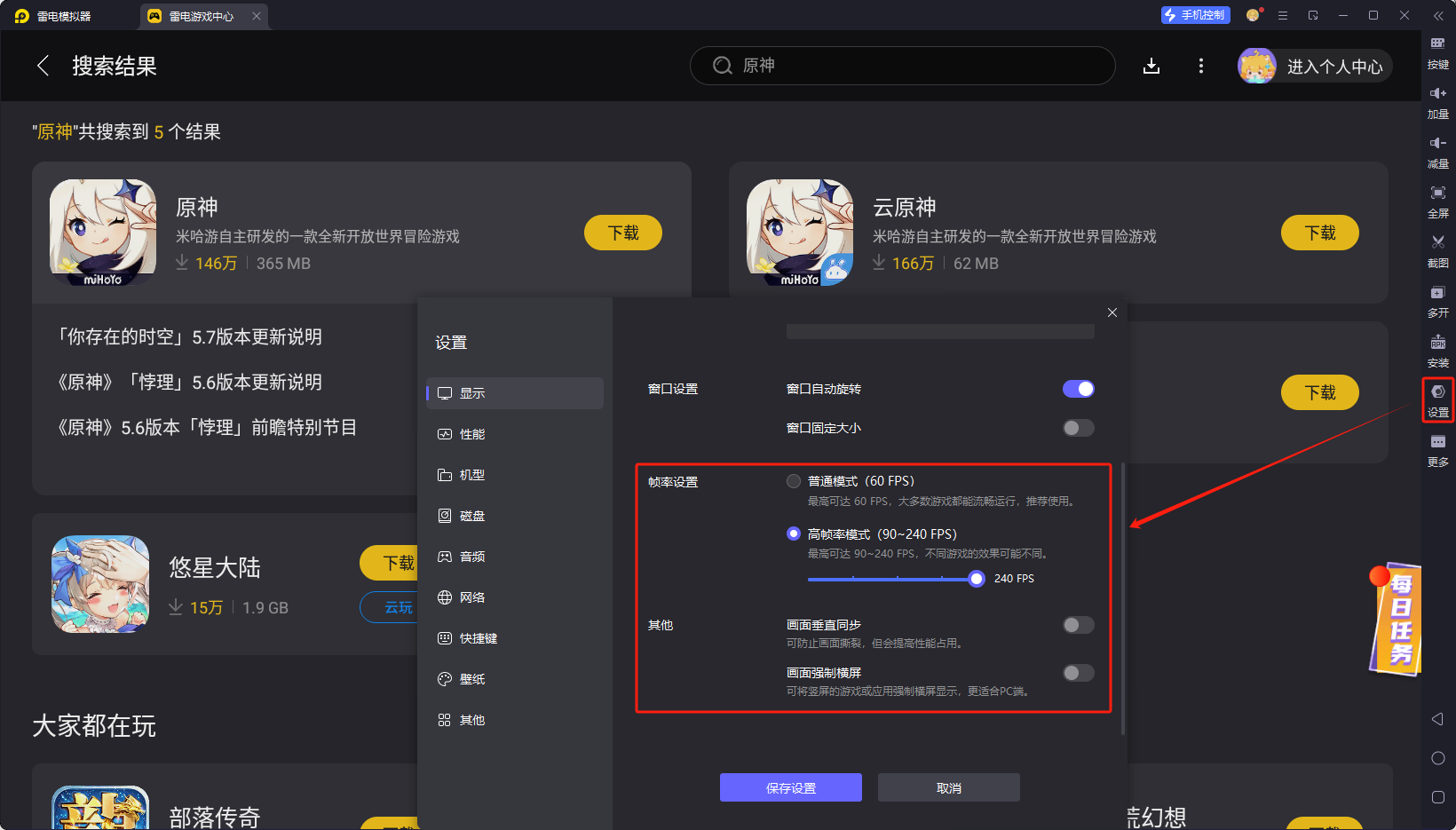
Task: Enter 全屏 fullscreen mode from sidebar
Action: click(1438, 202)
